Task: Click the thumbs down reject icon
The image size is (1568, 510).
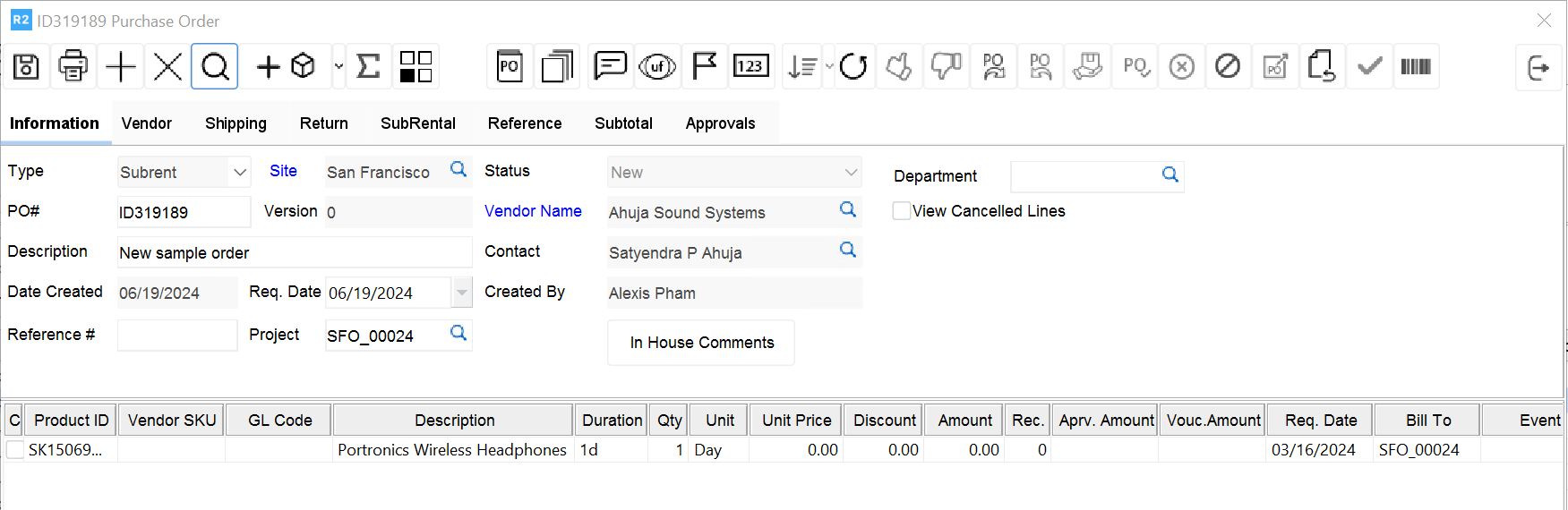Action: tap(946, 66)
